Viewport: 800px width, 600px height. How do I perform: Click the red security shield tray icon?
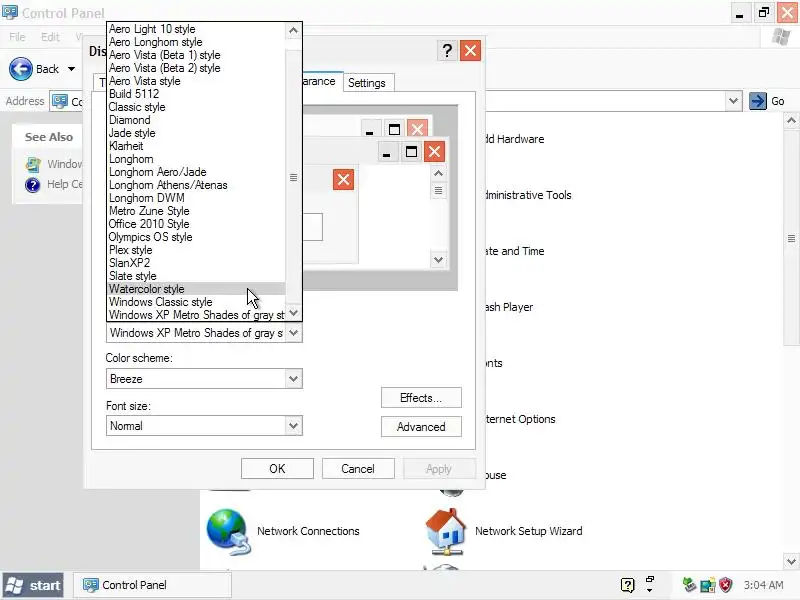pyautogui.click(x=725, y=585)
